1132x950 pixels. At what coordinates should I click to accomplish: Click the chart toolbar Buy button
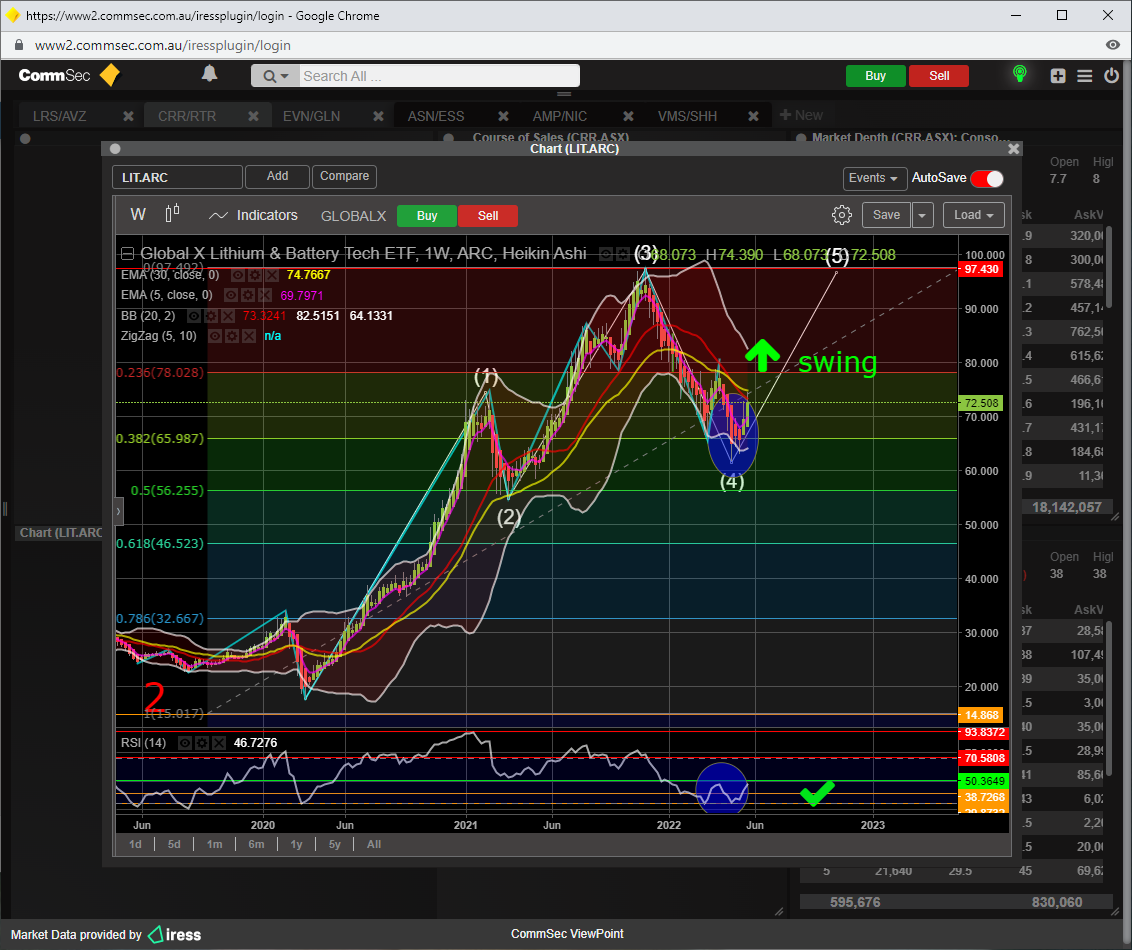click(x=427, y=216)
